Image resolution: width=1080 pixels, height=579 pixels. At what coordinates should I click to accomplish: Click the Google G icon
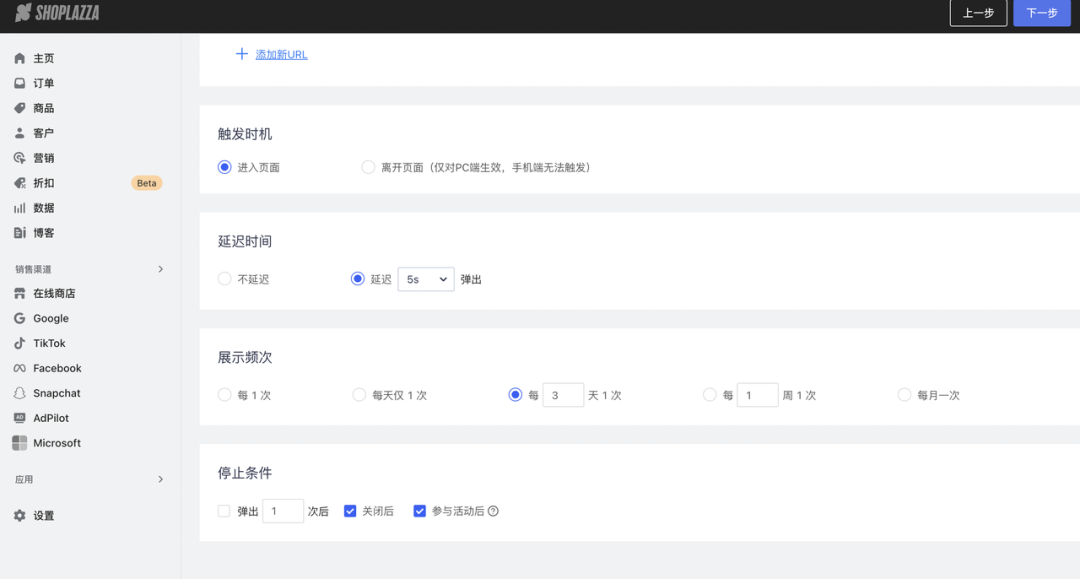pos(19,318)
